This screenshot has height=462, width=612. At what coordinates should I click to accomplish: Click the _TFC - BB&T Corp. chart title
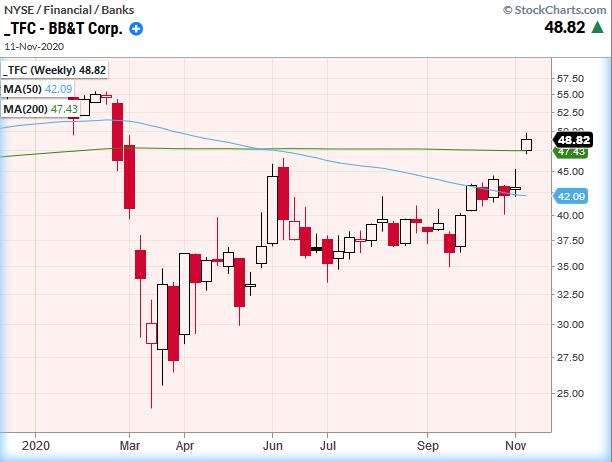63,29
